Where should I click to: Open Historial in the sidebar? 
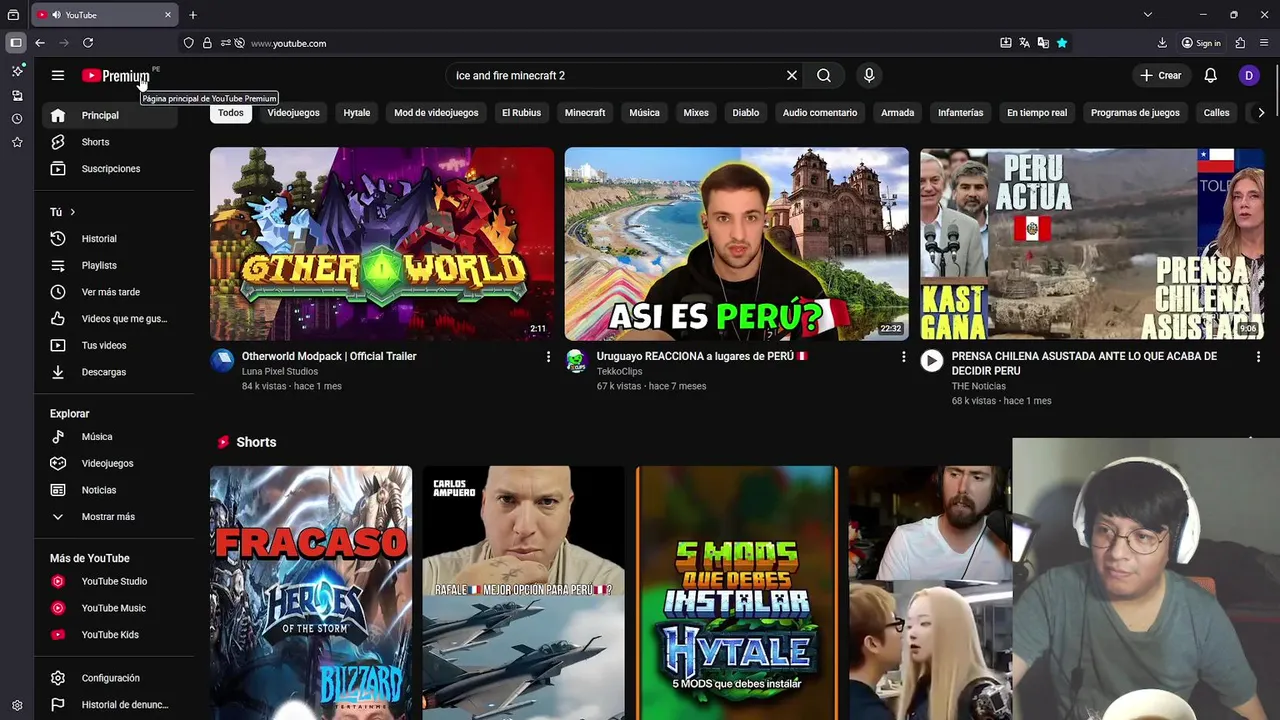click(110, 239)
